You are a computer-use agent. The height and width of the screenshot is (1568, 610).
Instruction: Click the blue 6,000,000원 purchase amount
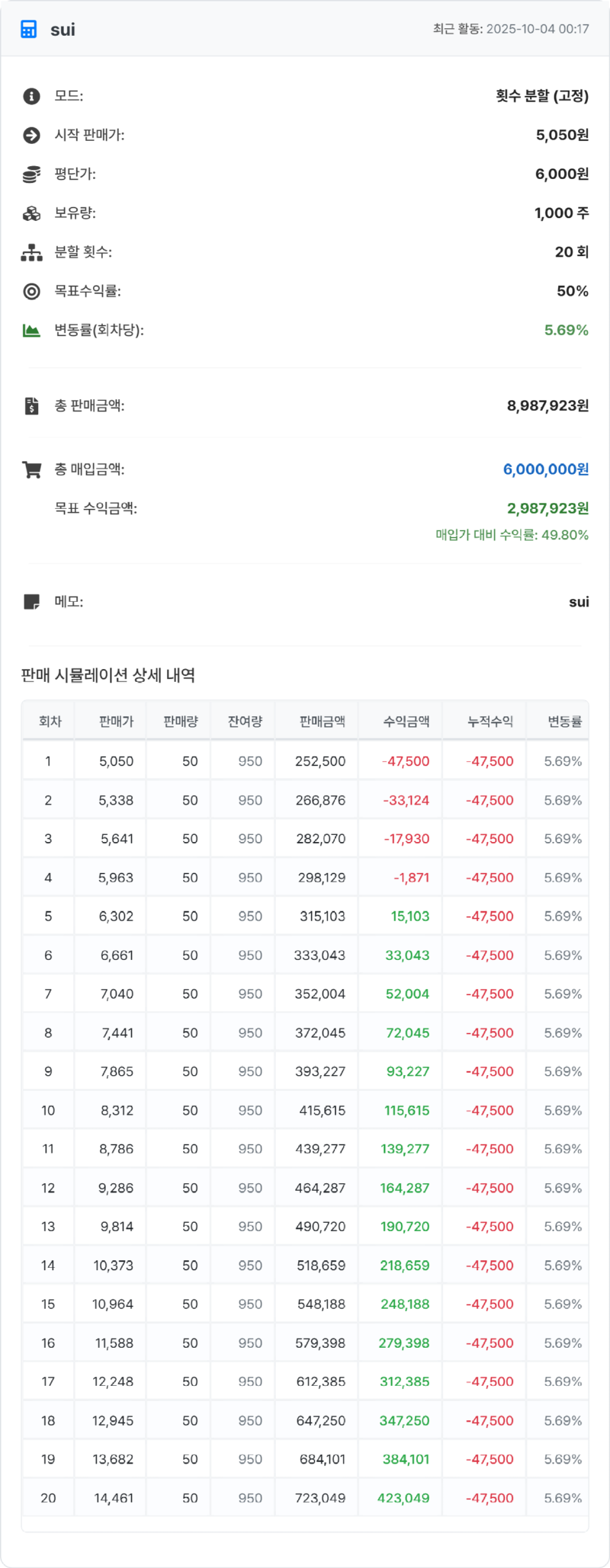545,469
